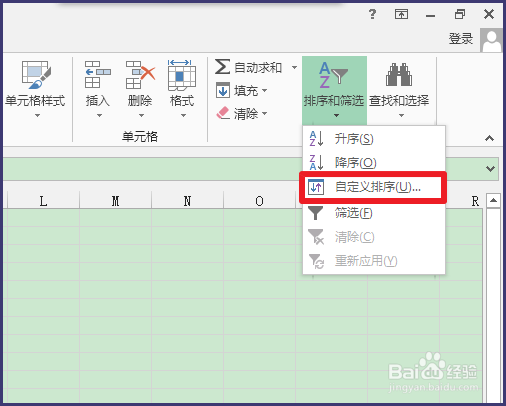Expand the Clear (清除) dropdown arrow

pyautogui.click(x=264, y=114)
